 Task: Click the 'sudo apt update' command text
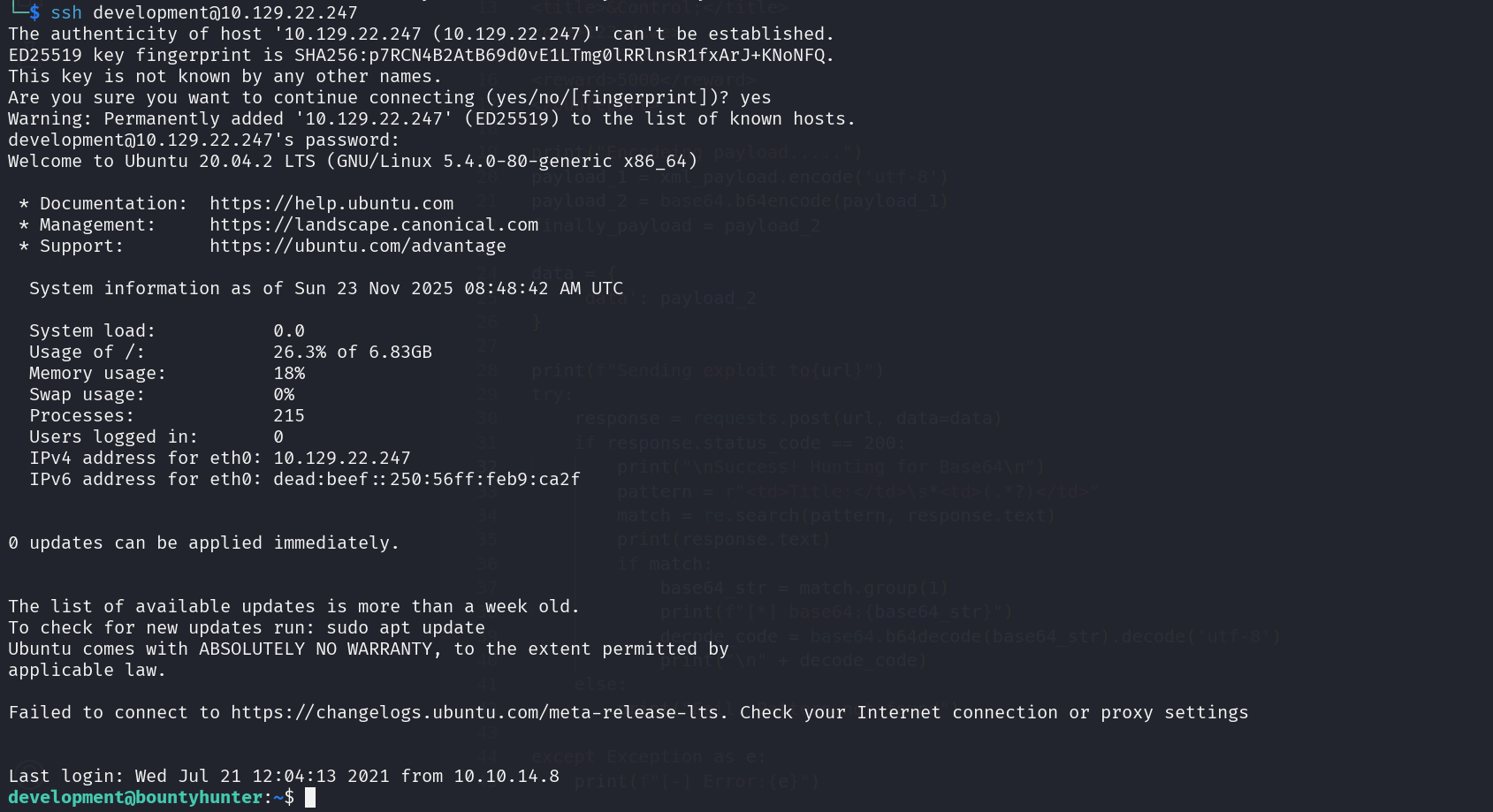[406, 628]
